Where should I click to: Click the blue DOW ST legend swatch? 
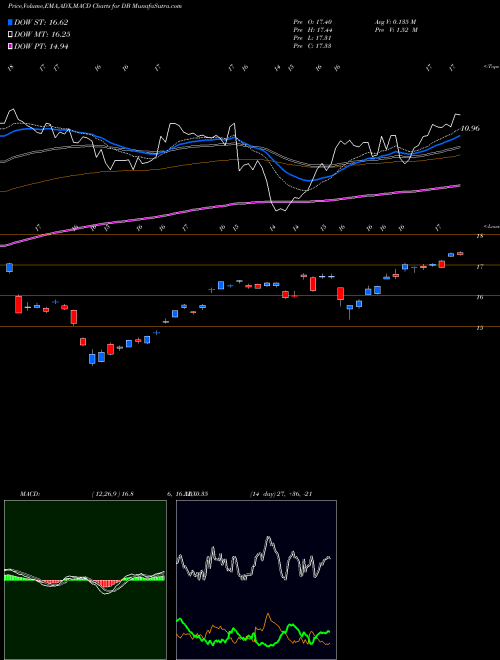click(10, 22)
